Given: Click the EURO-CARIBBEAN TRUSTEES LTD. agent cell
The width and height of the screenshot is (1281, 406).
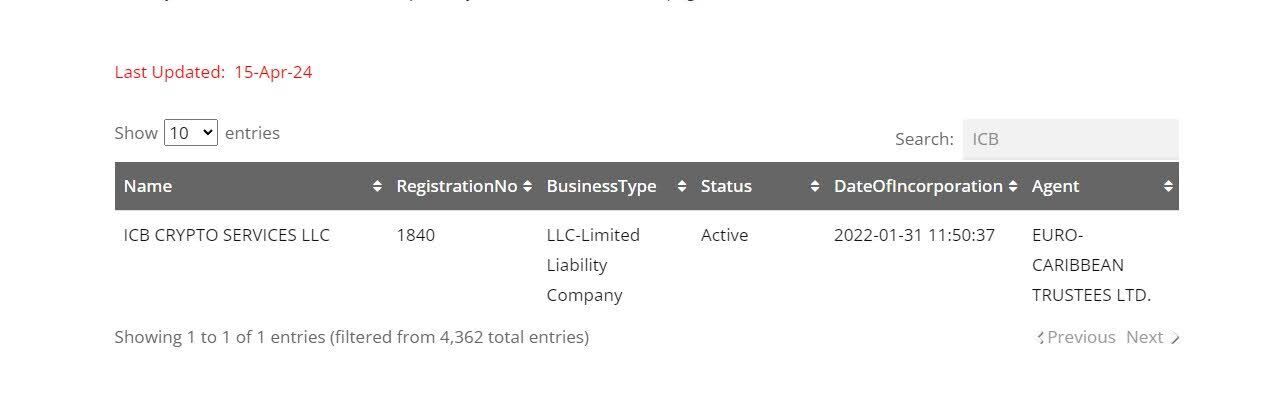Looking at the screenshot, I should [1092, 265].
